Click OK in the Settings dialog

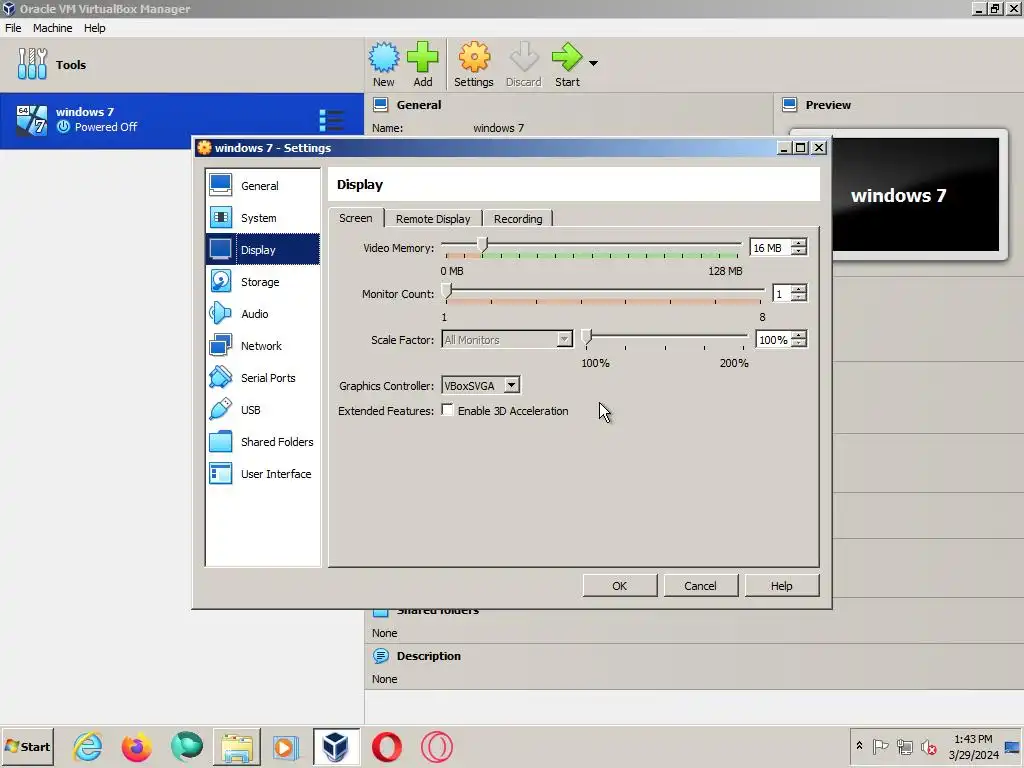(620, 586)
